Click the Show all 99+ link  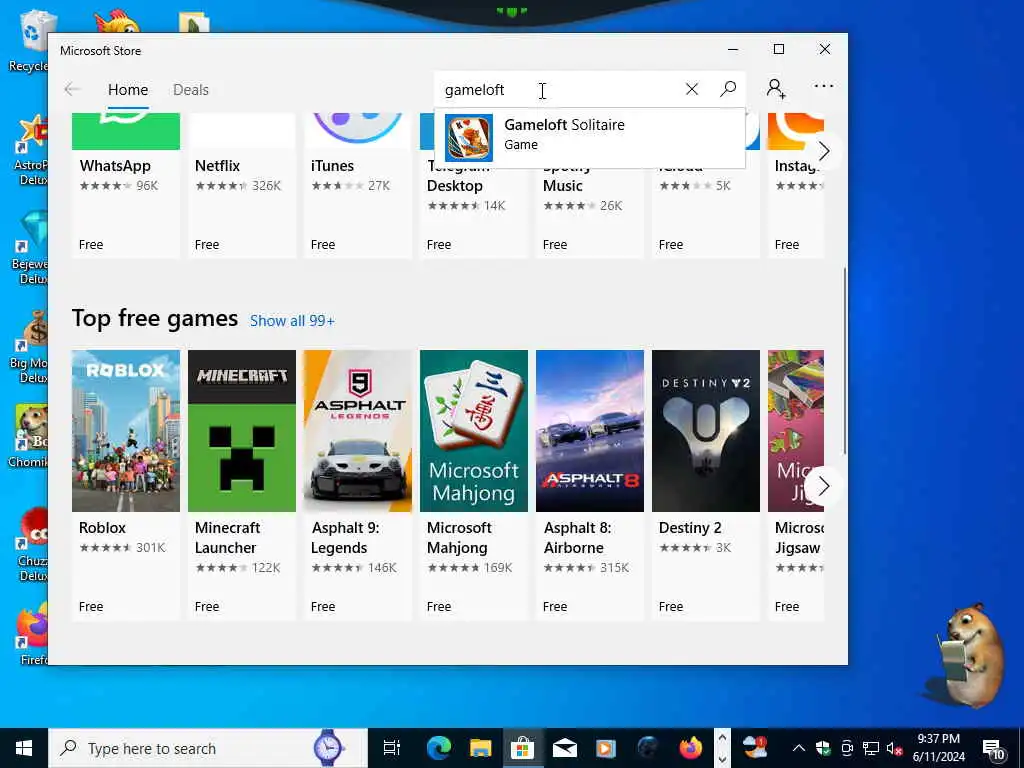coord(292,321)
